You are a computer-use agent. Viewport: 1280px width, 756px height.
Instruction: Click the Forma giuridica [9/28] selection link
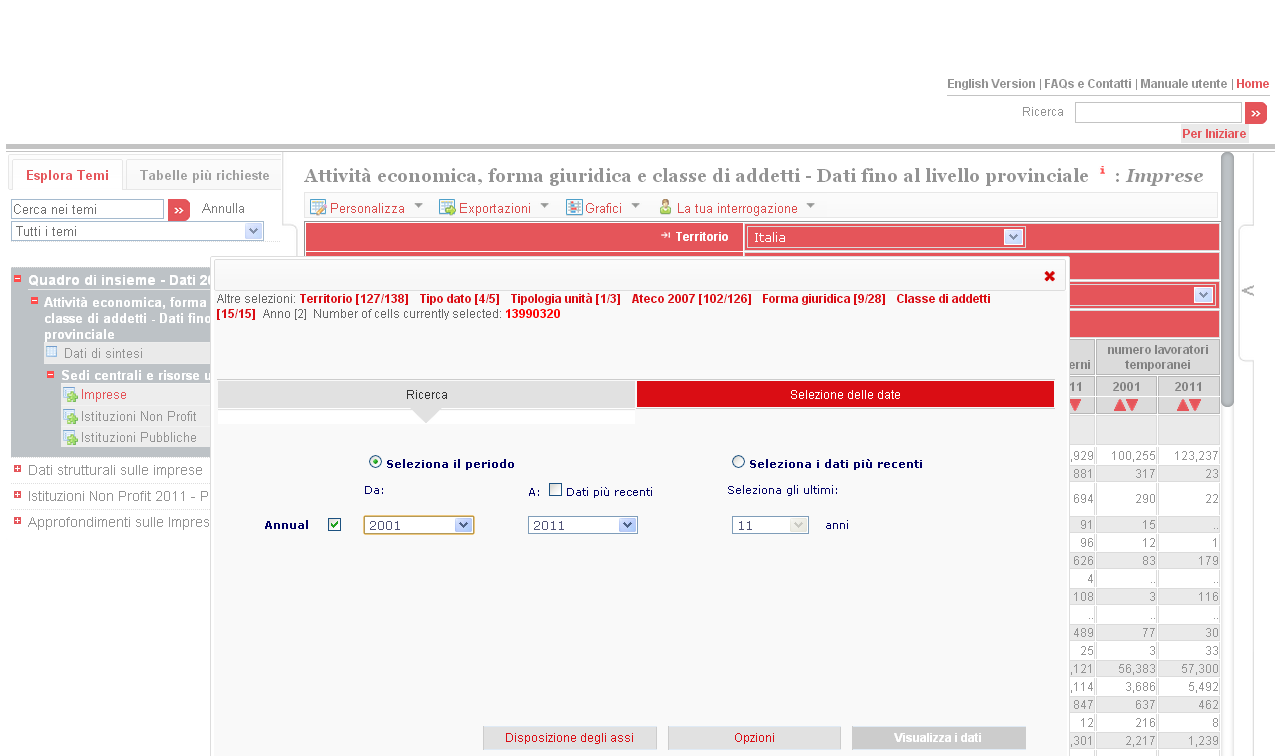pyautogui.click(x=824, y=299)
